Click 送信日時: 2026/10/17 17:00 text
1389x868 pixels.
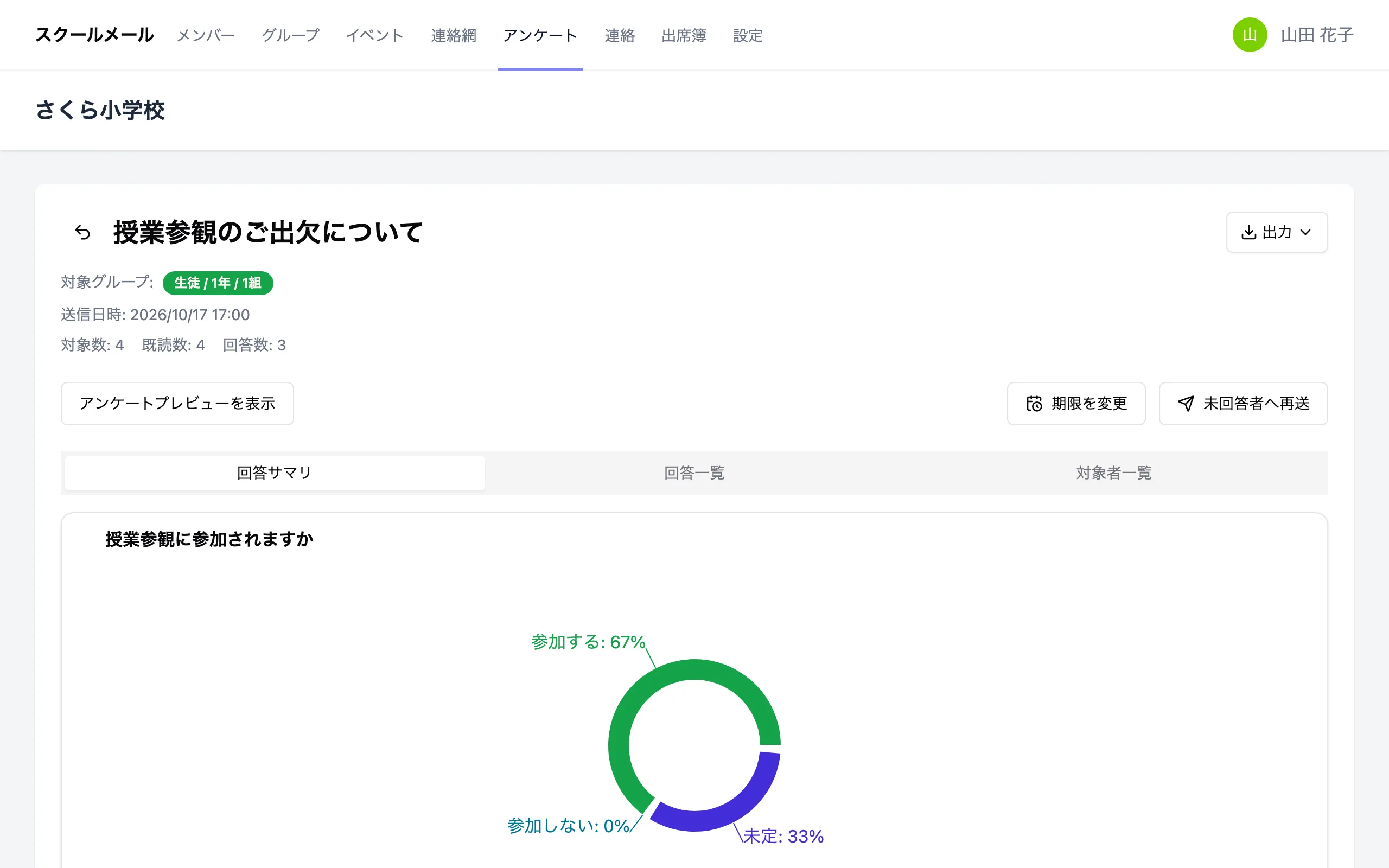click(x=156, y=315)
